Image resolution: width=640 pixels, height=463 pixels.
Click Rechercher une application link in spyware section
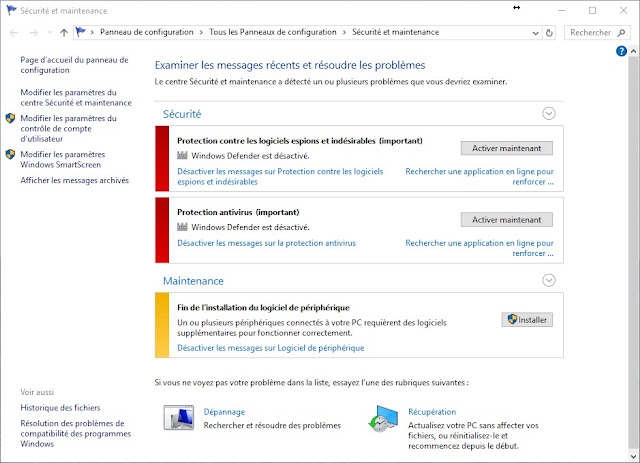[x=479, y=176]
